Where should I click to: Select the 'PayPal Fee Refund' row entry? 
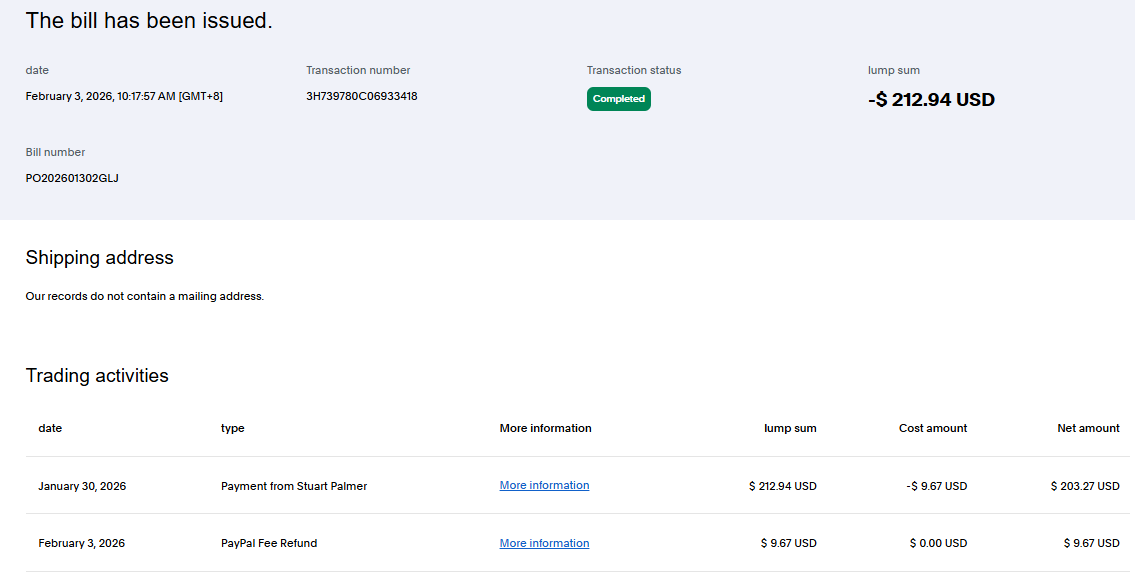269,544
